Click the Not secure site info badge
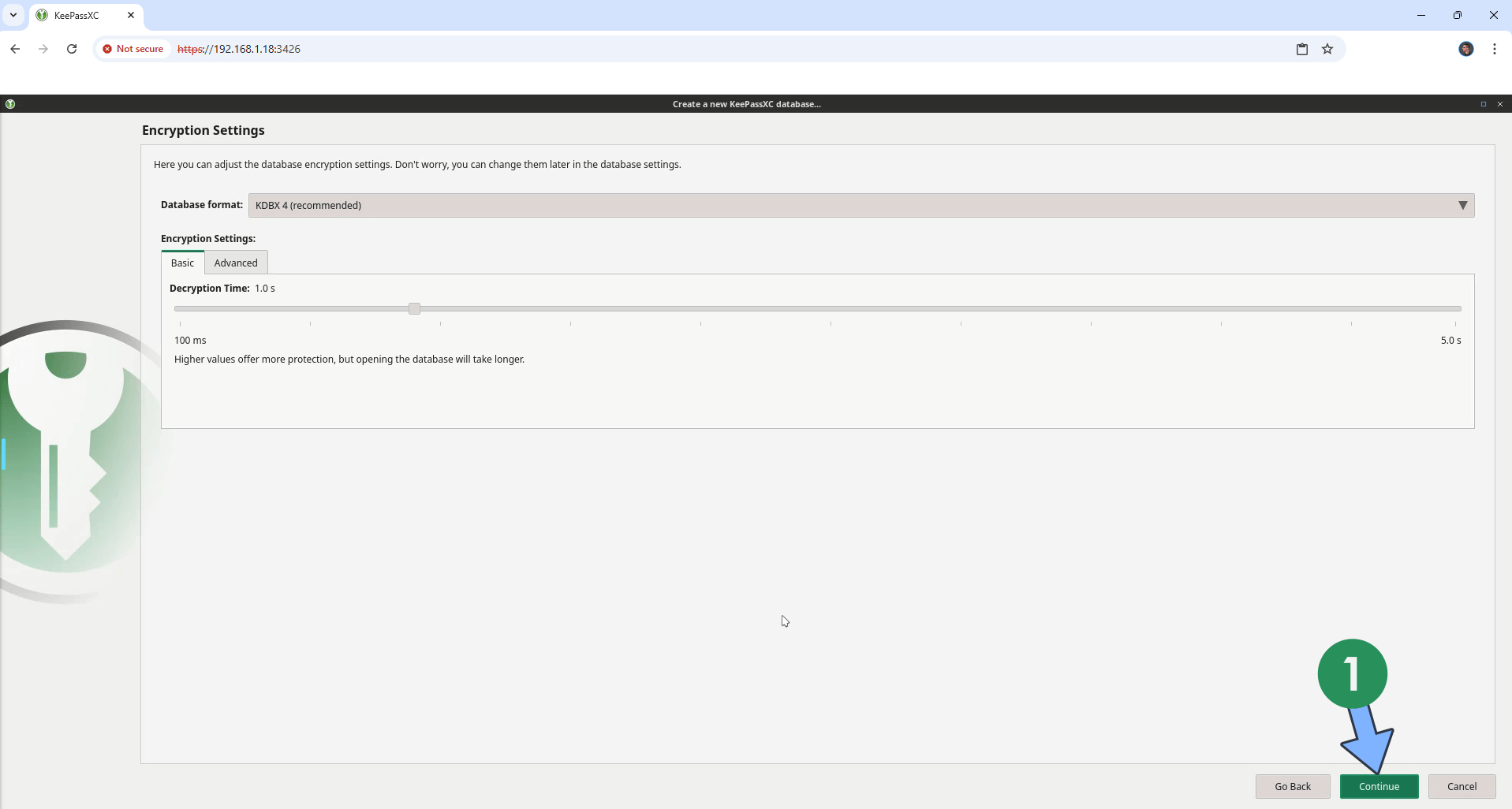The image size is (1512, 809). tap(133, 49)
